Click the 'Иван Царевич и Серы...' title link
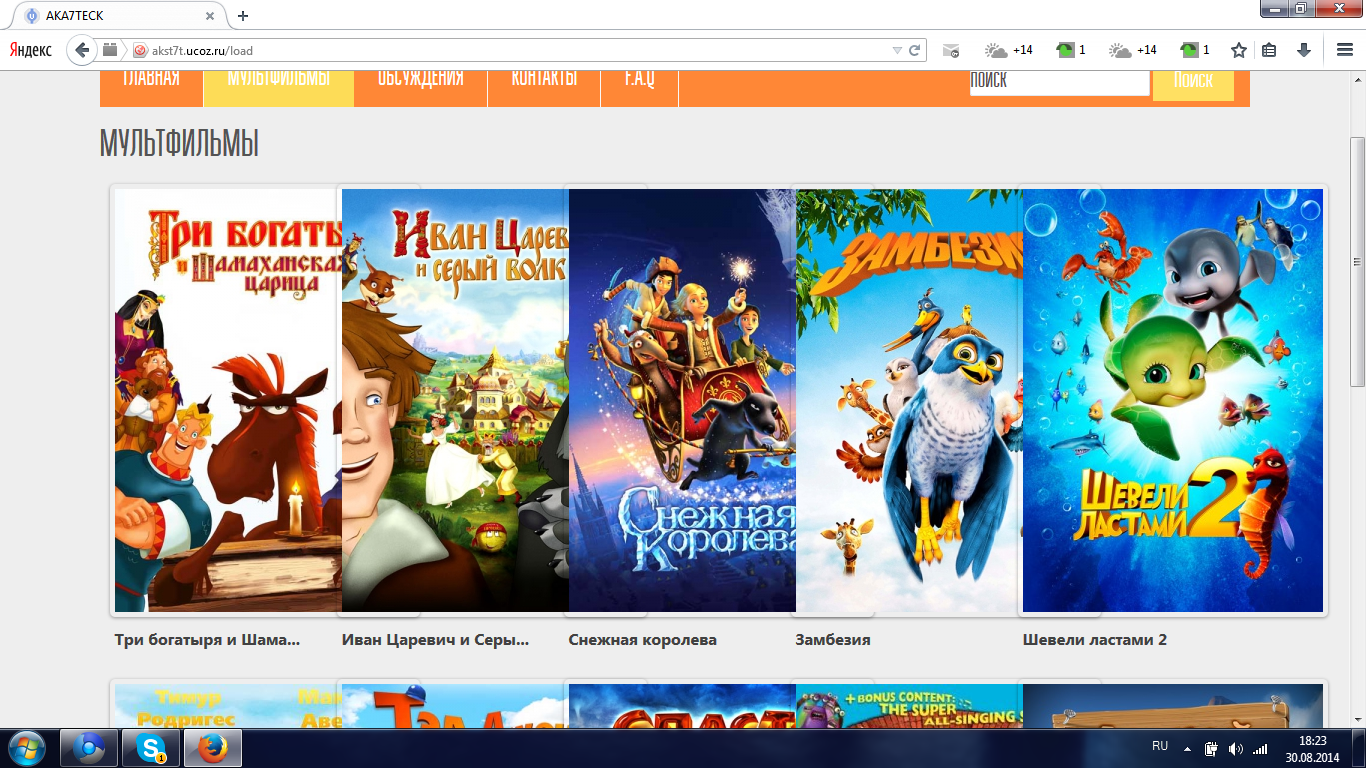The width and height of the screenshot is (1366, 768). [x=435, y=640]
